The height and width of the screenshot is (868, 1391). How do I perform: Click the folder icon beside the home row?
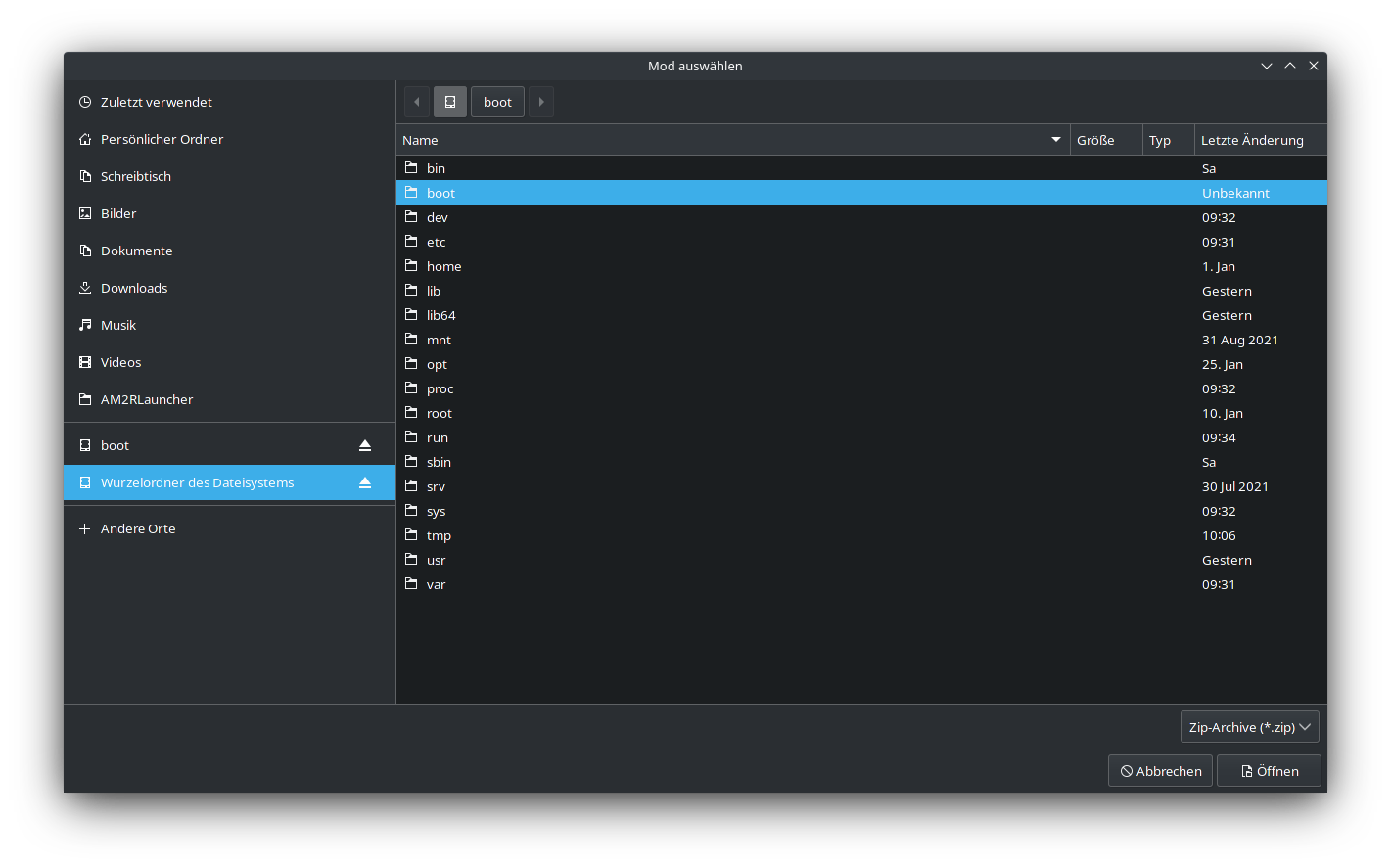click(411, 265)
